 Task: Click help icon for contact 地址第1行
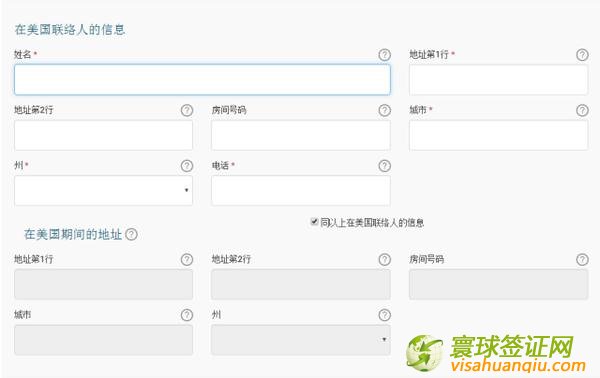[582, 55]
